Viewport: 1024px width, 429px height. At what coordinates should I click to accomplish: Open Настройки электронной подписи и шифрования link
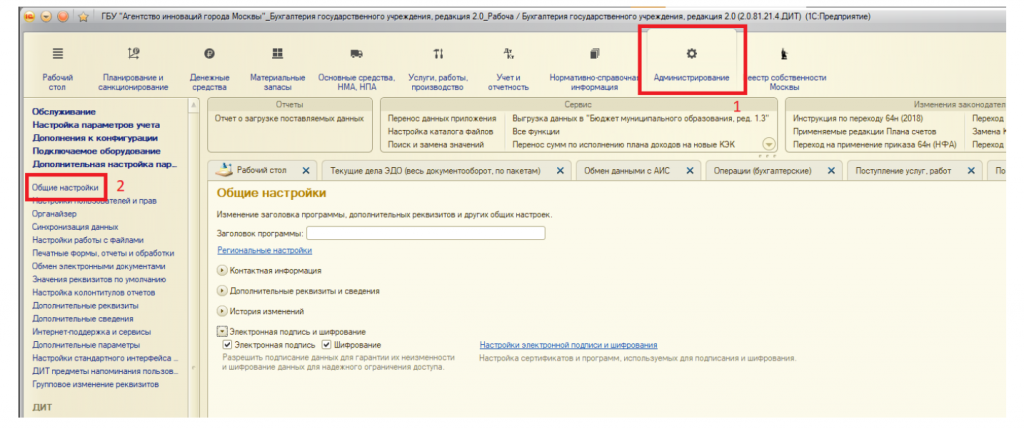click(x=568, y=345)
